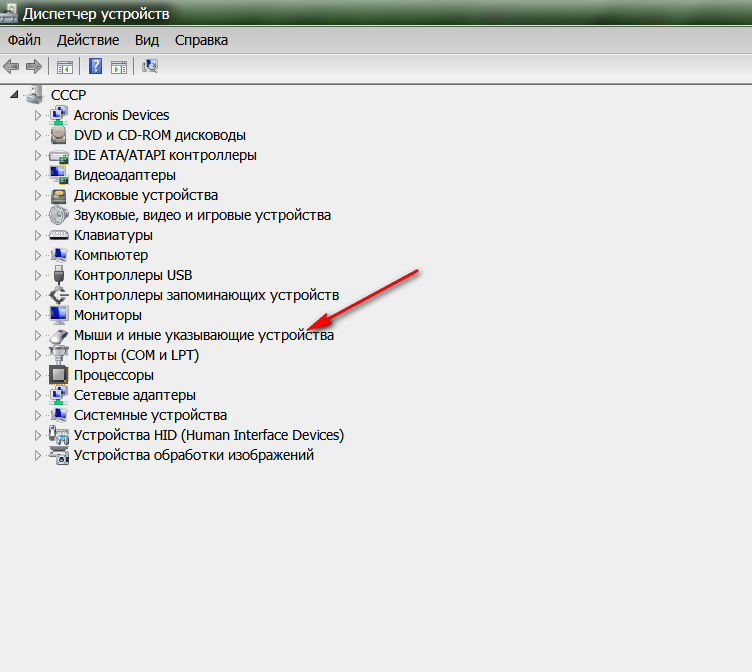Collapse the СССР root node
This screenshot has width=752, height=672.
click(14, 94)
